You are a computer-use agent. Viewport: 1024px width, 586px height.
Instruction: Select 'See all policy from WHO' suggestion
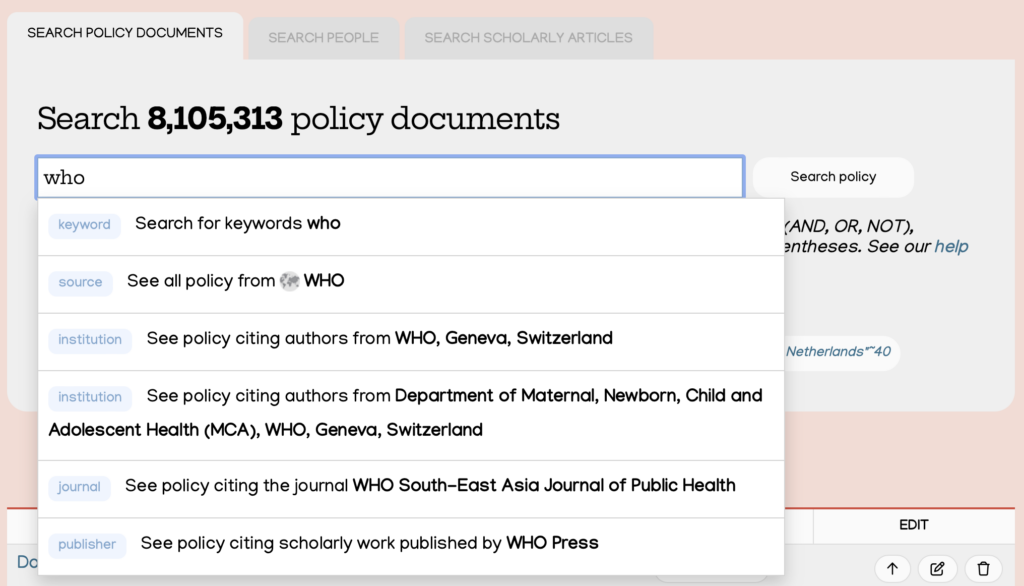point(411,284)
